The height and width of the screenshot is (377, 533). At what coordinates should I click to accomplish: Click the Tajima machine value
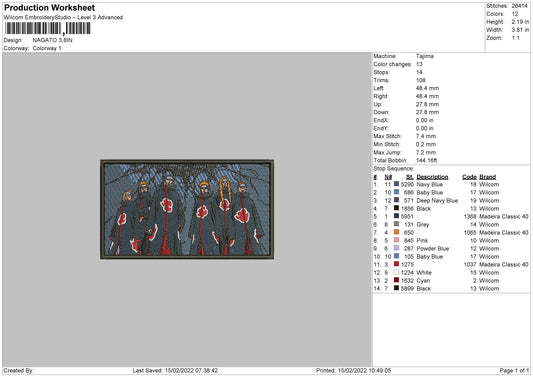pyautogui.click(x=425, y=56)
